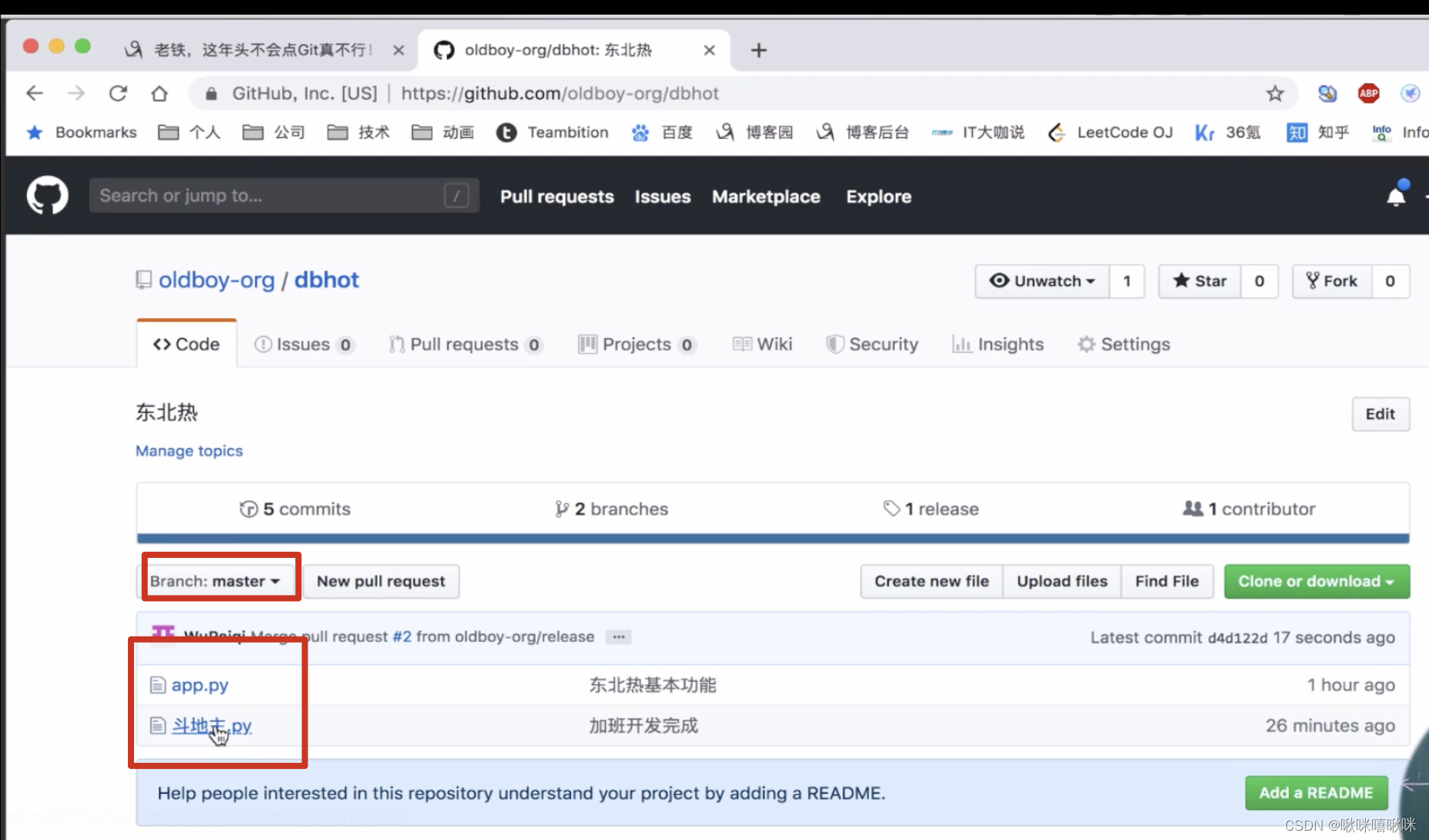Click Add a README button

[1316, 792]
